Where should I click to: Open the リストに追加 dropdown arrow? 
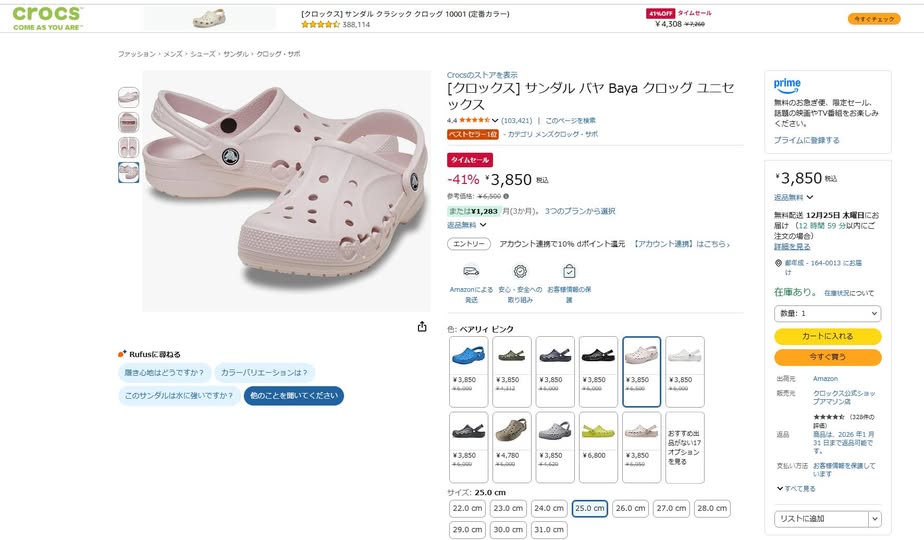point(874,519)
